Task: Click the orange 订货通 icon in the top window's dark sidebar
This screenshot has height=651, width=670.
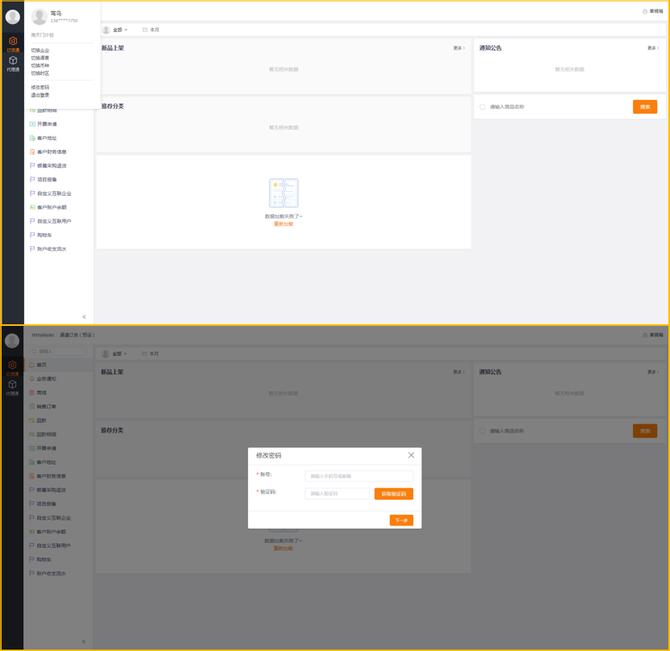Action: (12, 41)
